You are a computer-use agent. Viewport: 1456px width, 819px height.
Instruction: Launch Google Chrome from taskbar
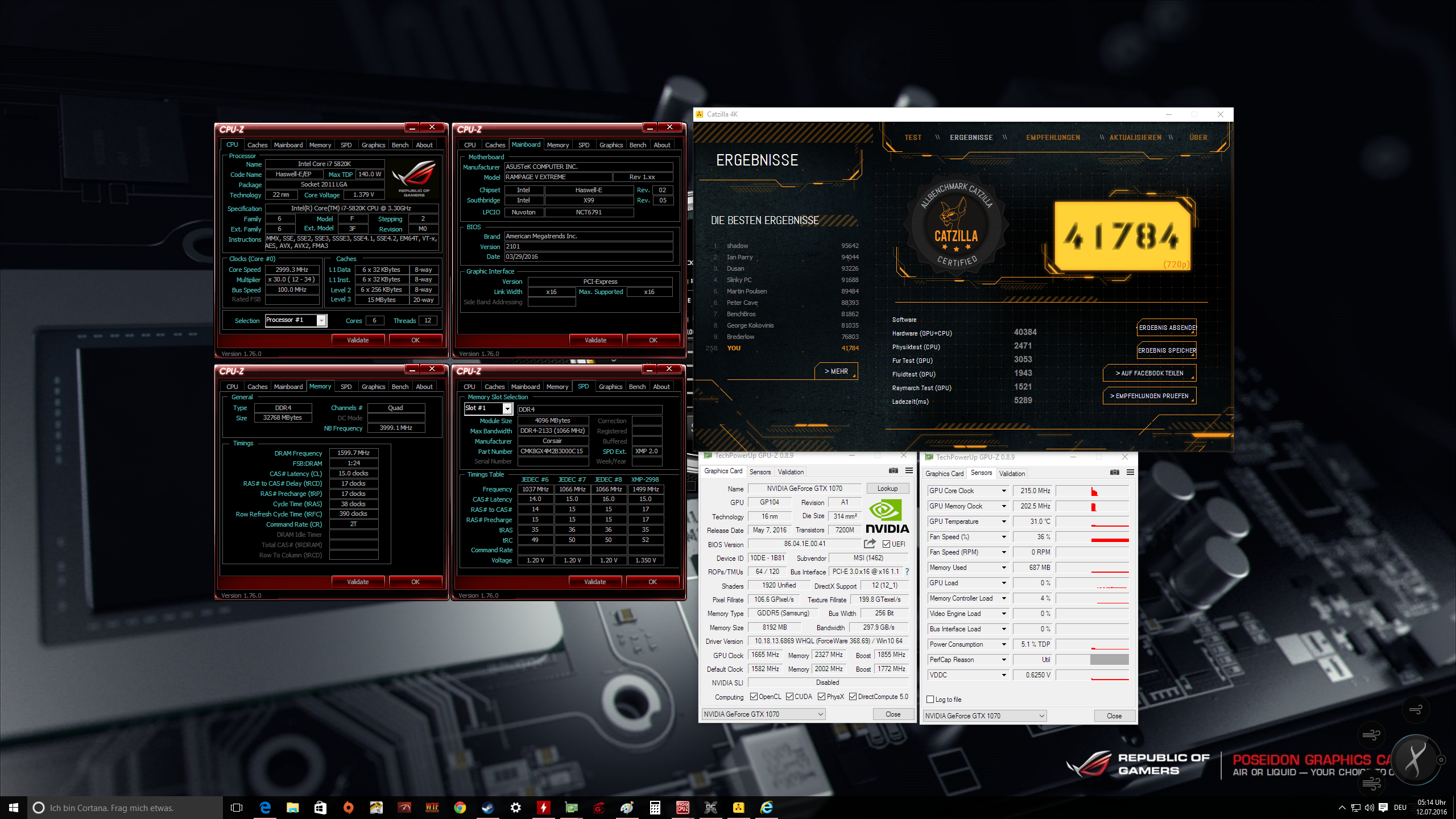460,808
